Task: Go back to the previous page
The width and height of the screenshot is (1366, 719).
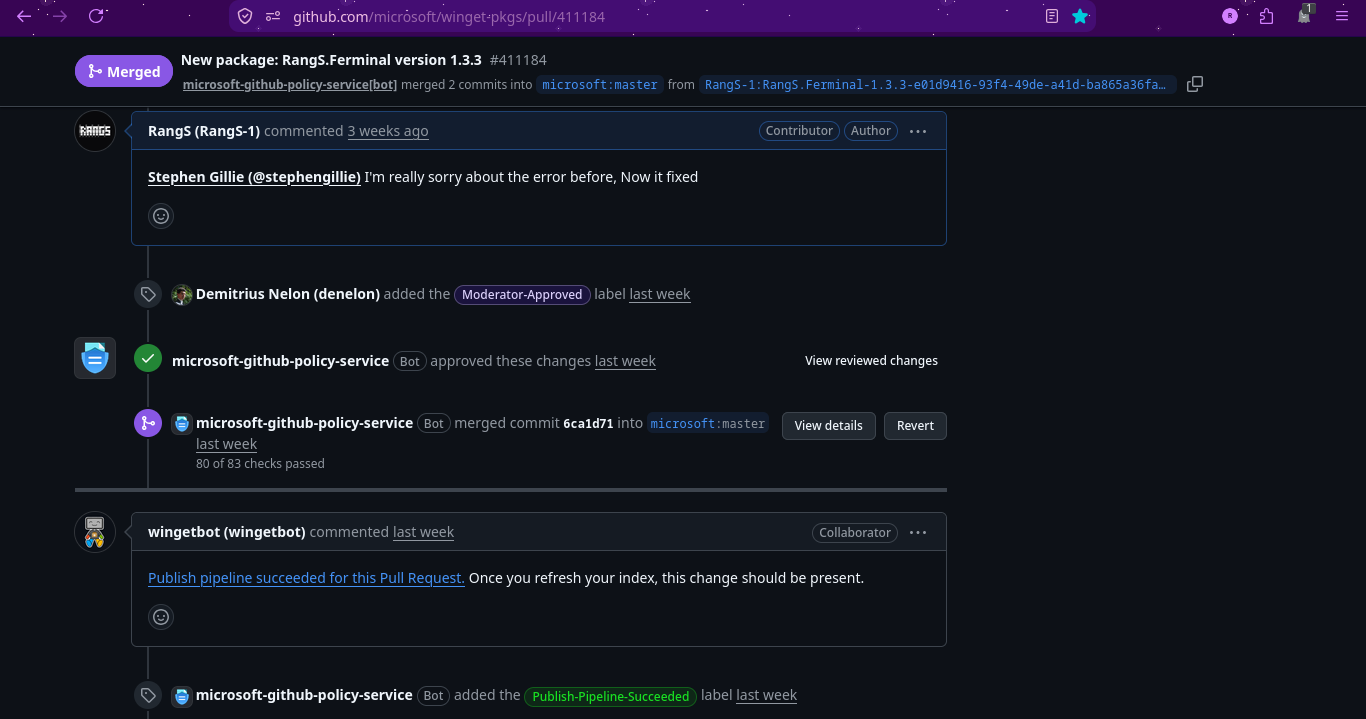Action: pos(24,16)
